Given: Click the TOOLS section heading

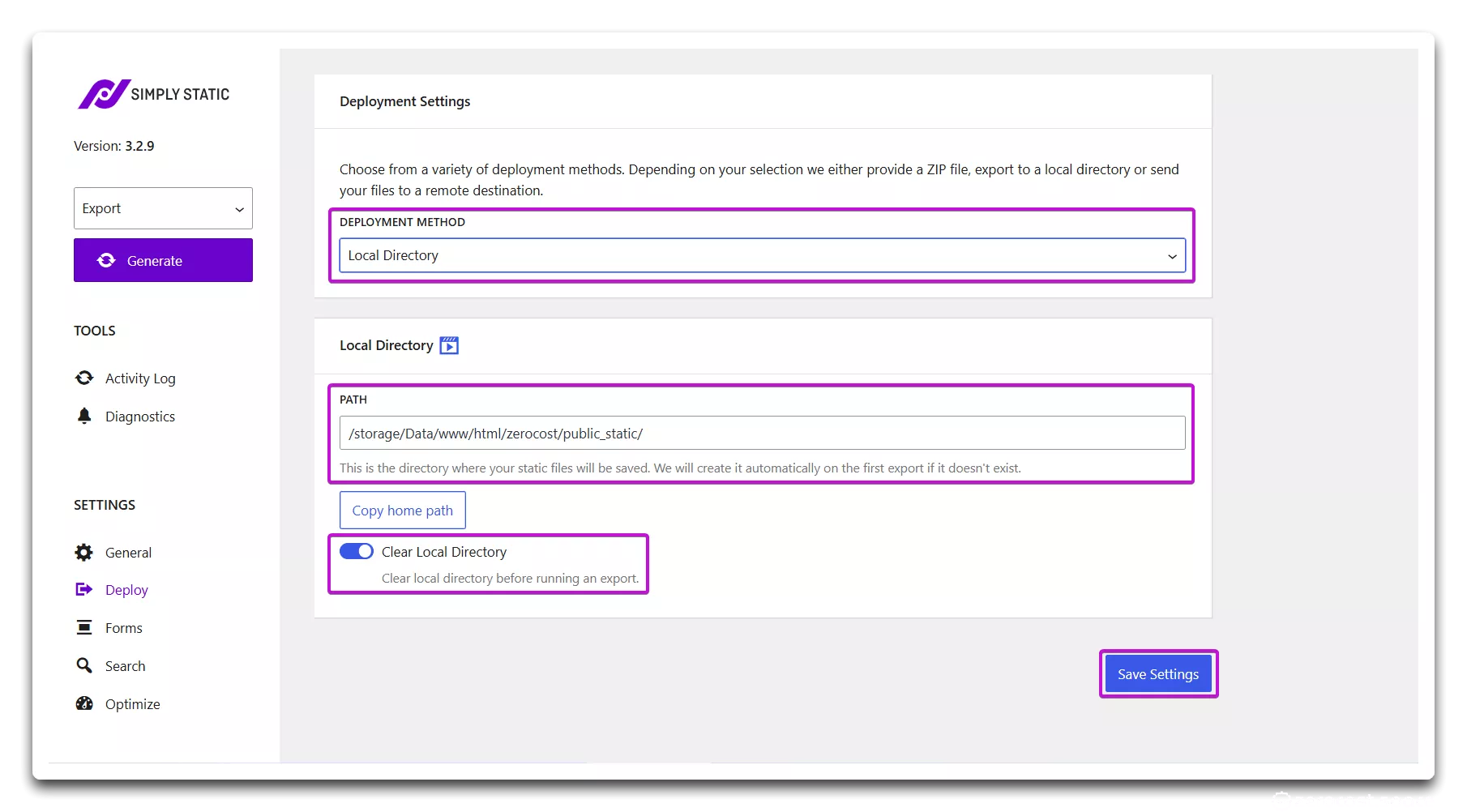Looking at the screenshot, I should click(x=95, y=331).
